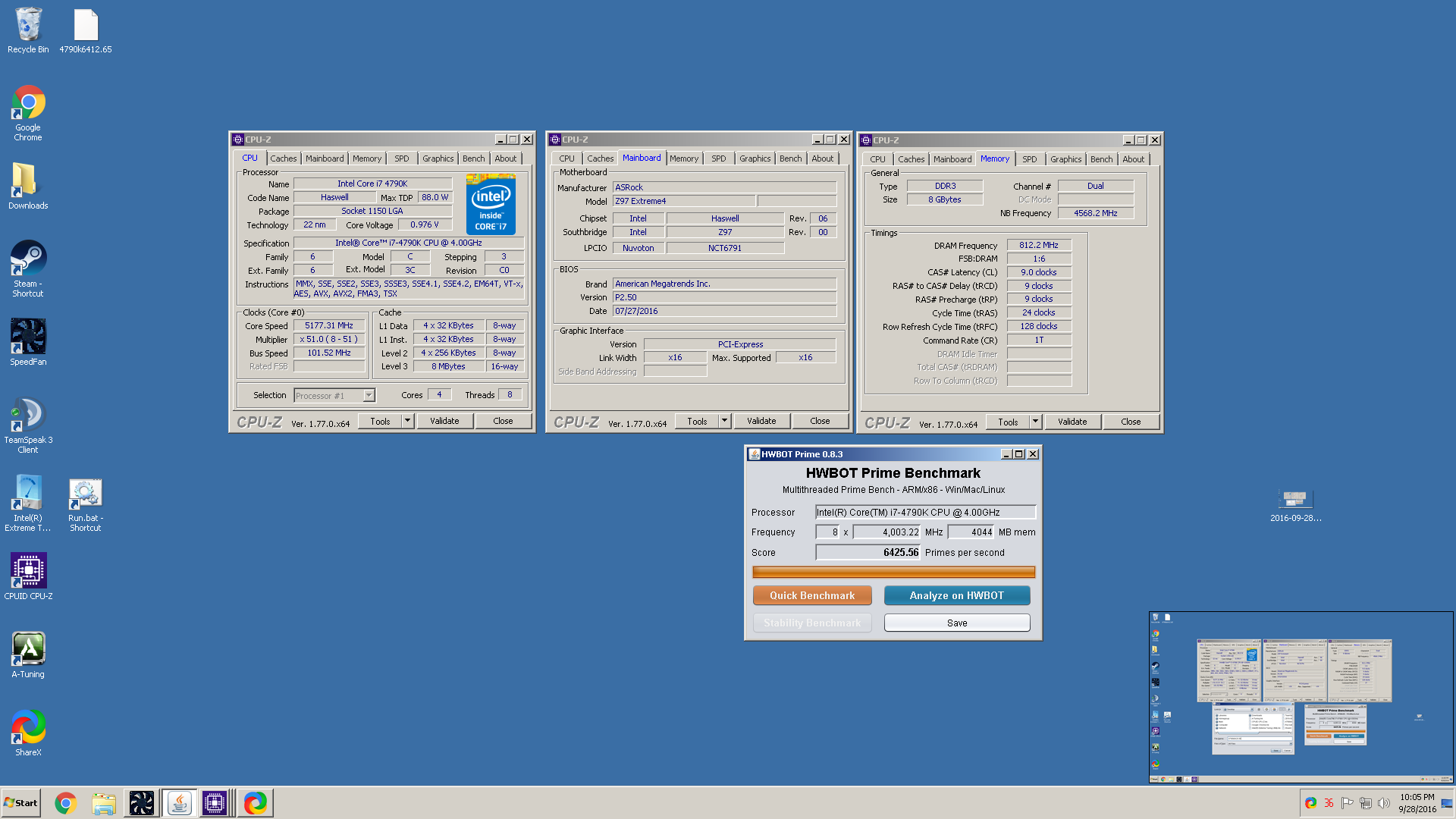This screenshot has height=819, width=1456.
Task: Click Memory CPU-Z window title bar icon
Action: click(x=866, y=140)
